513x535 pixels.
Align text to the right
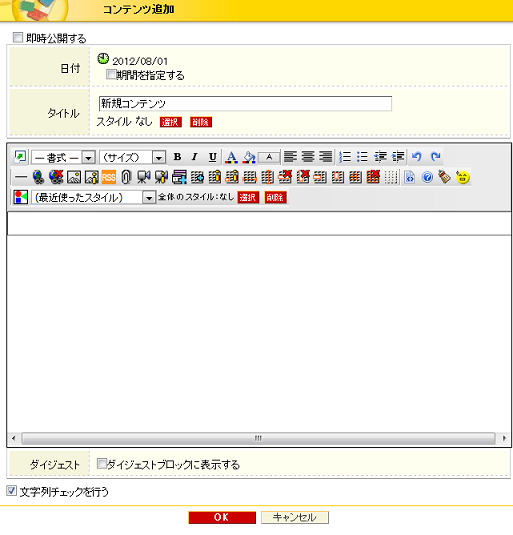tap(326, 157)
